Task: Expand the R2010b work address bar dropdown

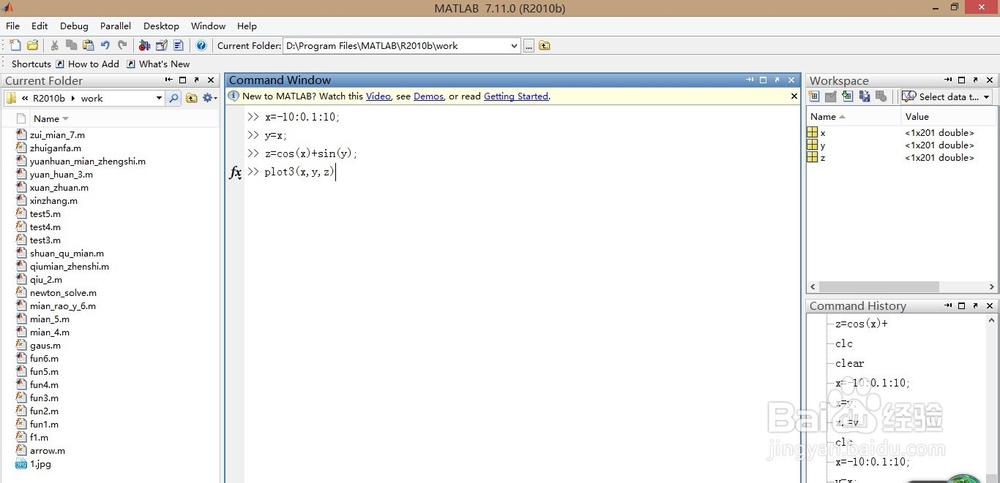Action: [159, 98]
